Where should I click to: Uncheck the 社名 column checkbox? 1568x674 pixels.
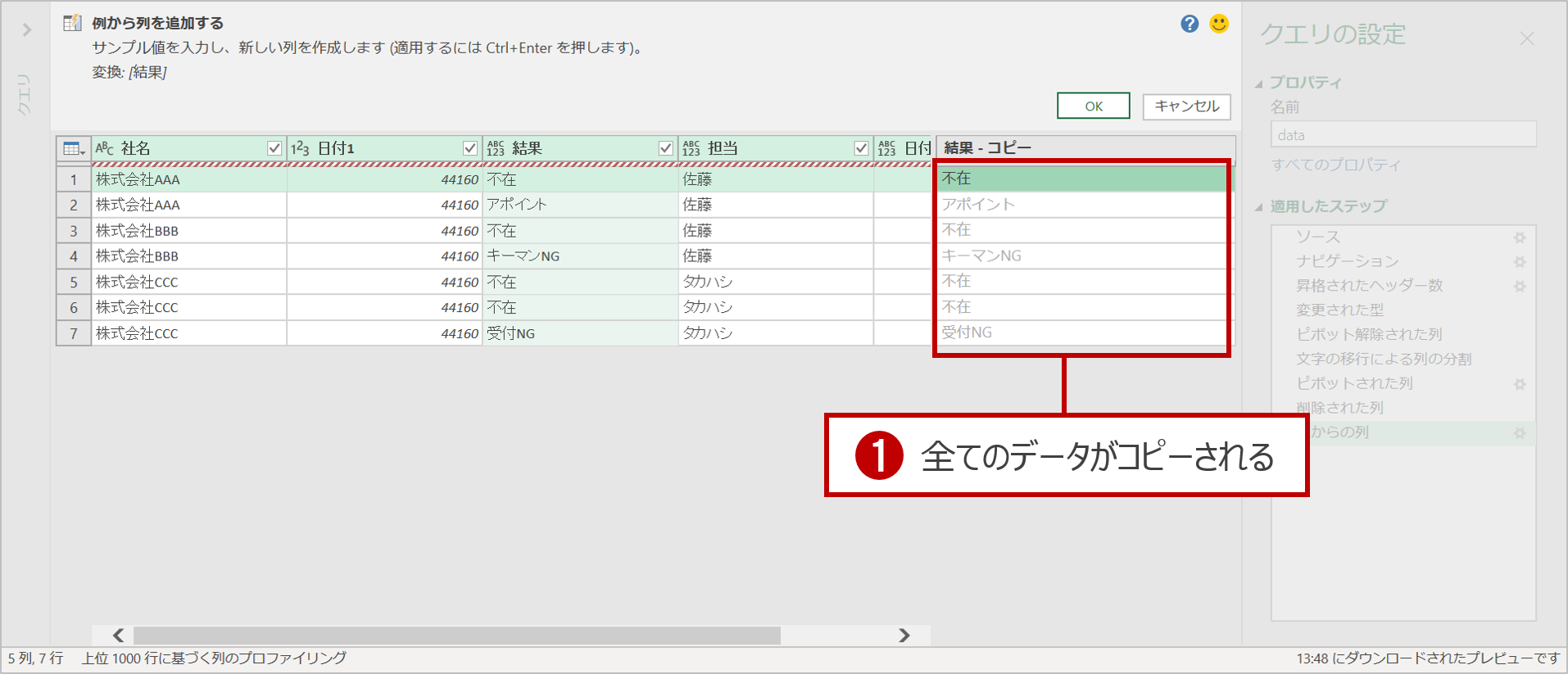(274, 148)
